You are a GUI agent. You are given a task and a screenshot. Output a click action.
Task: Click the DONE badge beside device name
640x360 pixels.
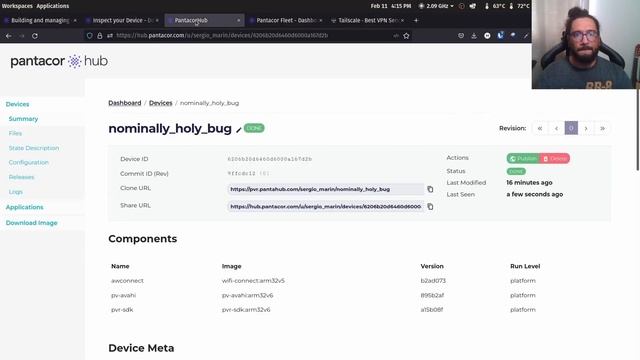pos(254,128)
